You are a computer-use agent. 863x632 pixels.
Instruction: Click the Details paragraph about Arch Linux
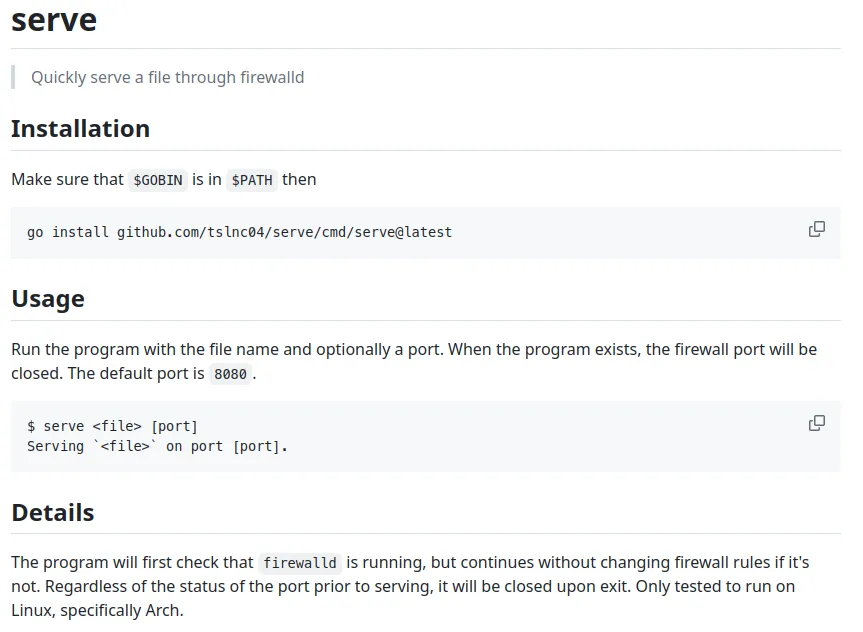(x=400, y=586)
